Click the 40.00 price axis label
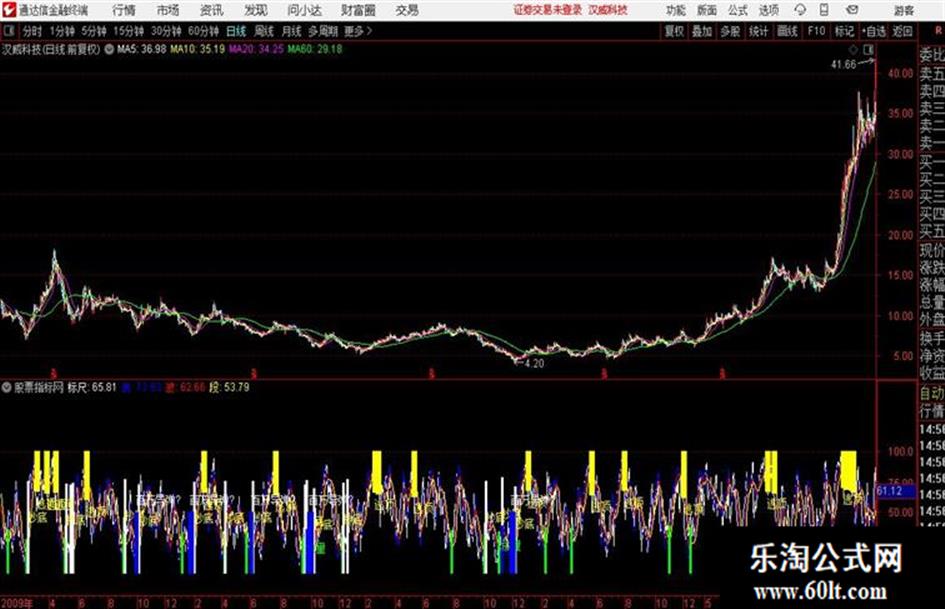 900,73
